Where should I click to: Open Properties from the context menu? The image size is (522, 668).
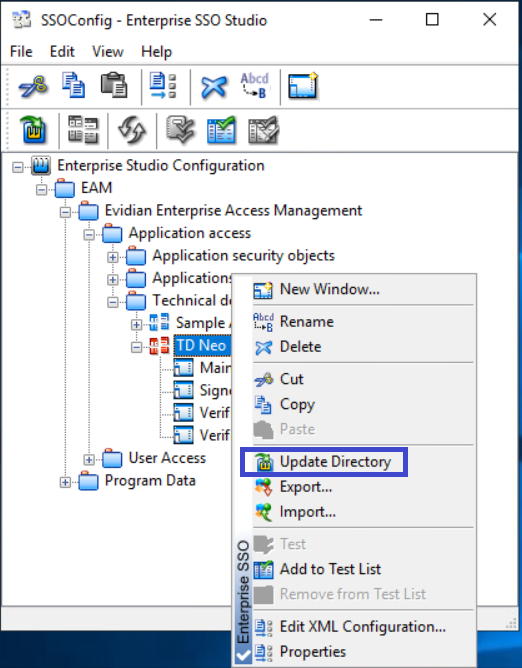point(363,652)
